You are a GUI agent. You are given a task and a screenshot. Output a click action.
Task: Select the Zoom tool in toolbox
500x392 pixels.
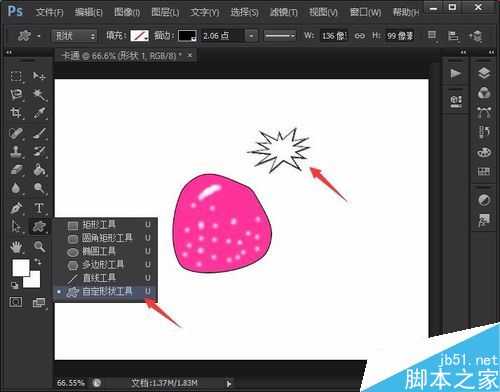point(39,247)
